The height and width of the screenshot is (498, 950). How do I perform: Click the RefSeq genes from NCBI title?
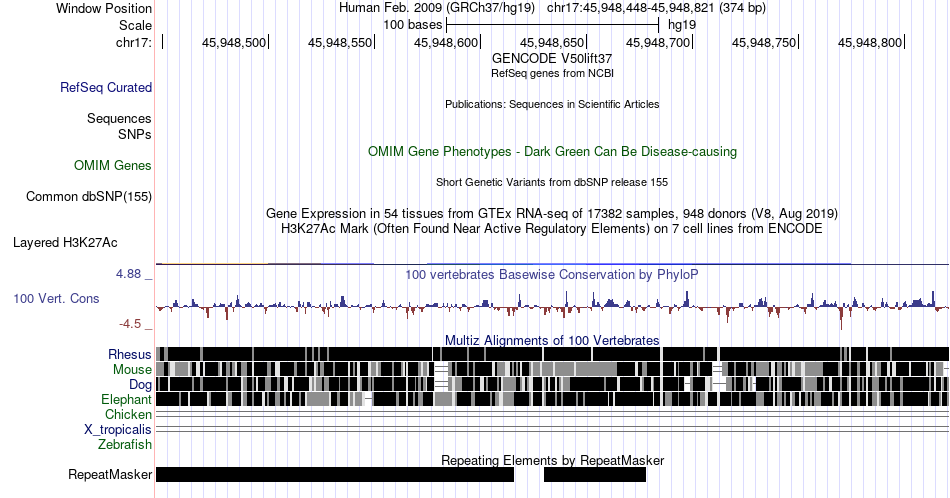point(552,73)
